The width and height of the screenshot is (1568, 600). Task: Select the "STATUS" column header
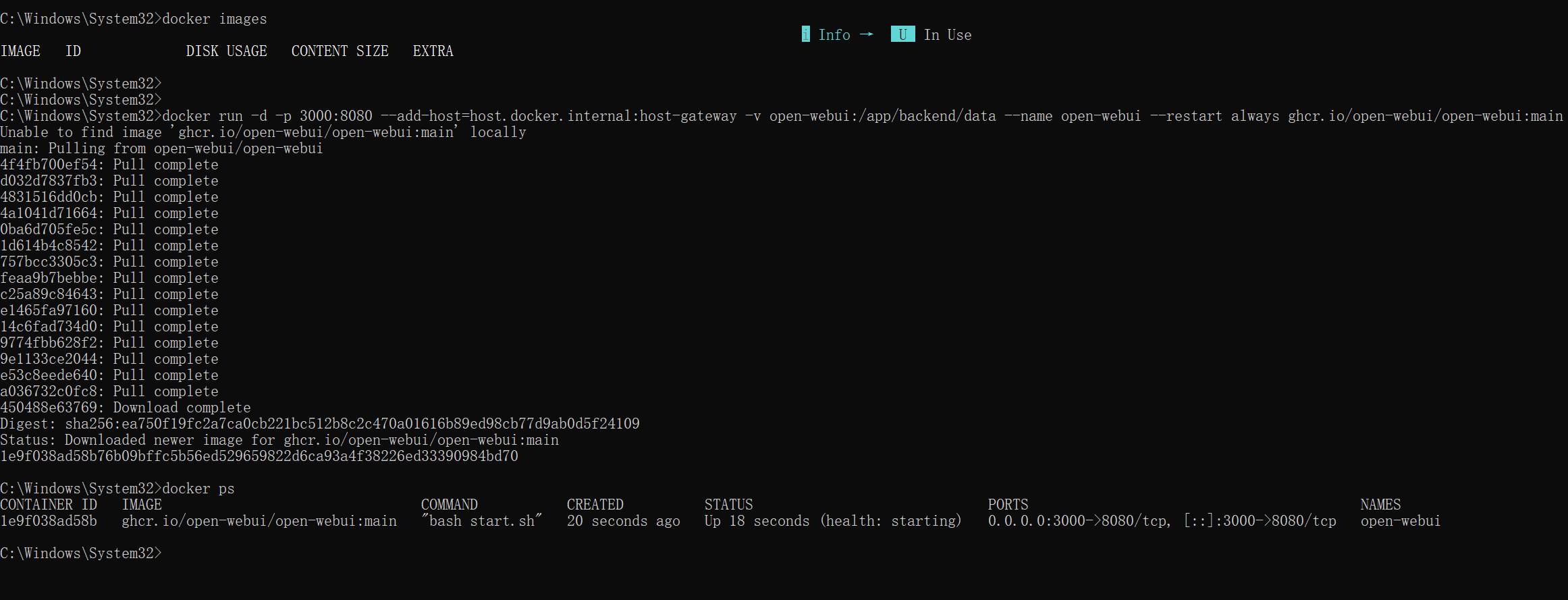pos(729,505)
